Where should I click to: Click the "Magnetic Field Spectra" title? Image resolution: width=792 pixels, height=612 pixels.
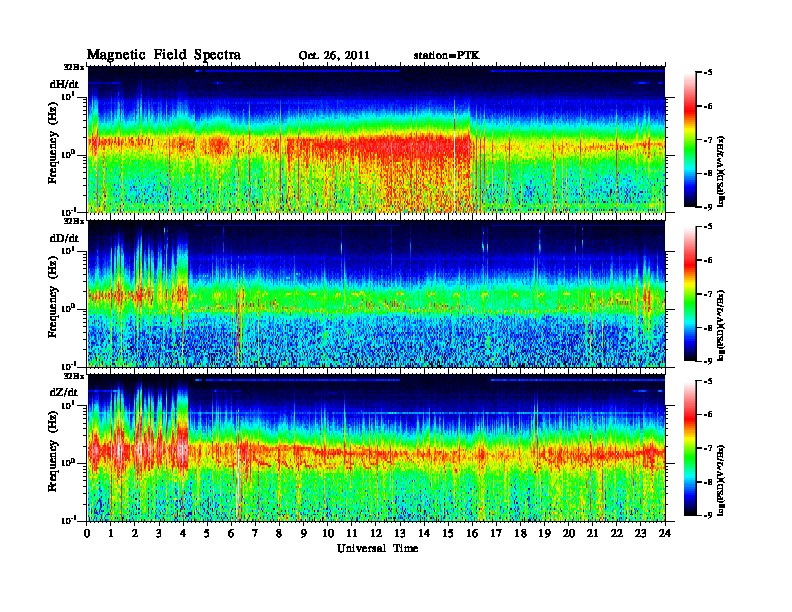(164, 55)
